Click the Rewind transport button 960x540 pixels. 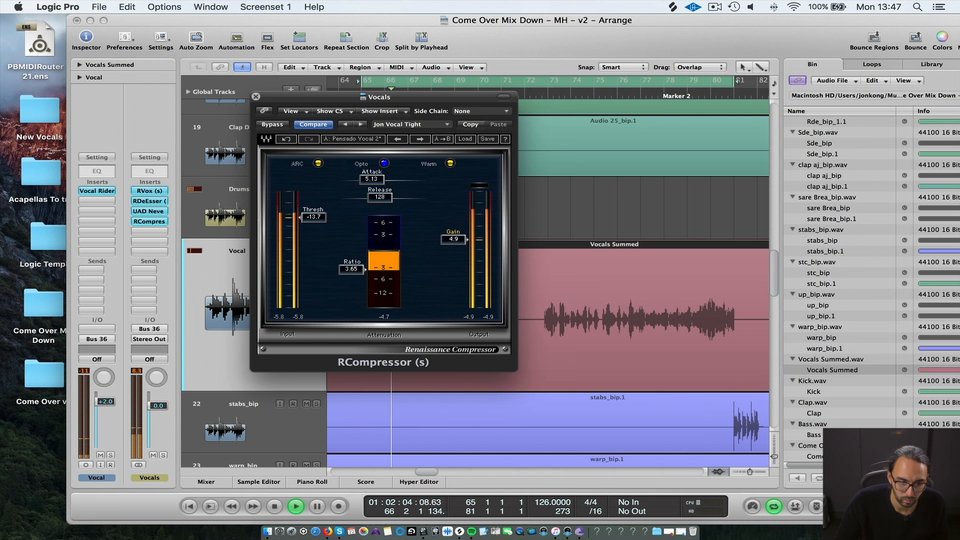231,506
